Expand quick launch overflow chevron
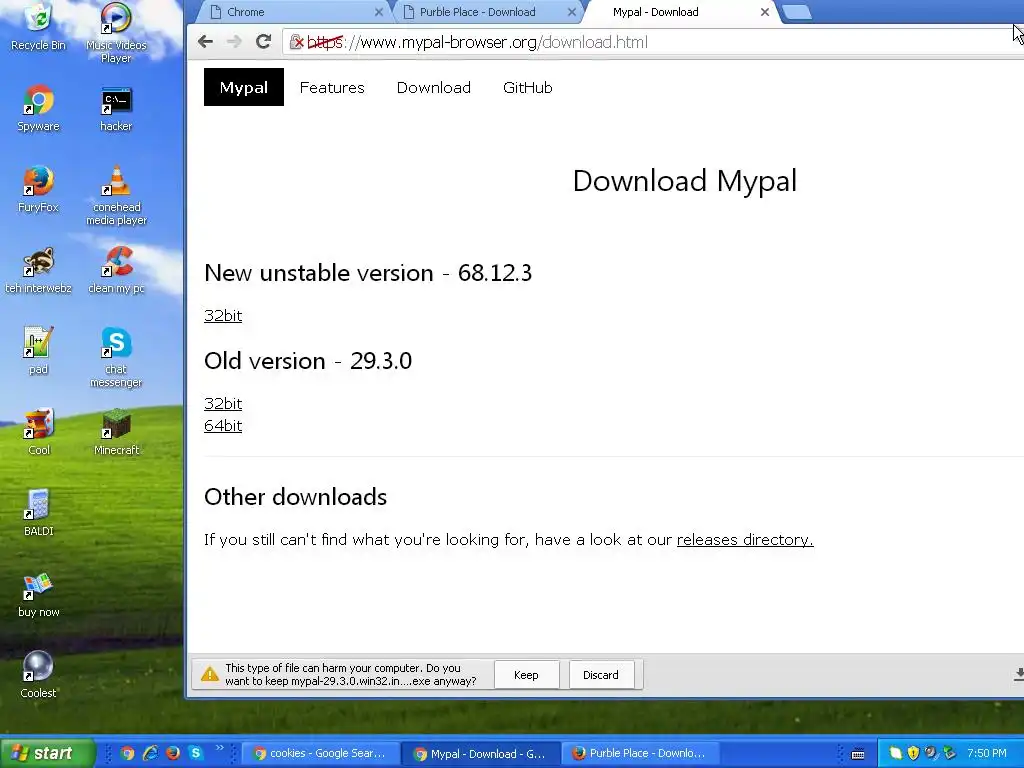The width and height of the screenshot is (1024, 768). [x=219, y=748]
